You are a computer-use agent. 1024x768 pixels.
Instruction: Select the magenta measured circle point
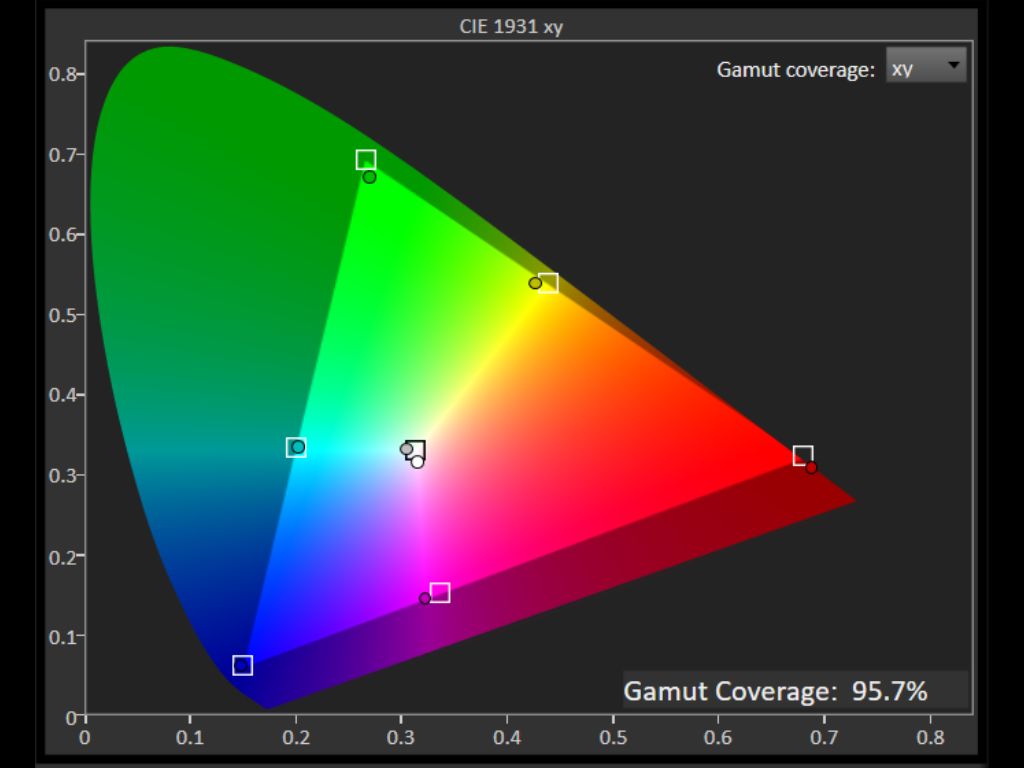tap(425, 599)
